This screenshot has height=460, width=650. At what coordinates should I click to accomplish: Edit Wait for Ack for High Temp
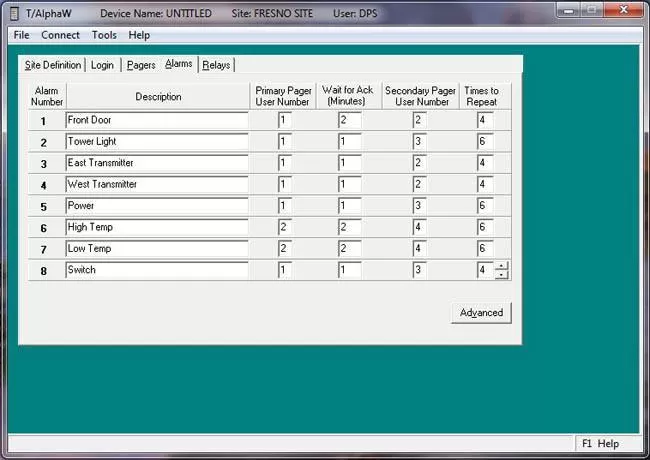(x=349, y=227)
